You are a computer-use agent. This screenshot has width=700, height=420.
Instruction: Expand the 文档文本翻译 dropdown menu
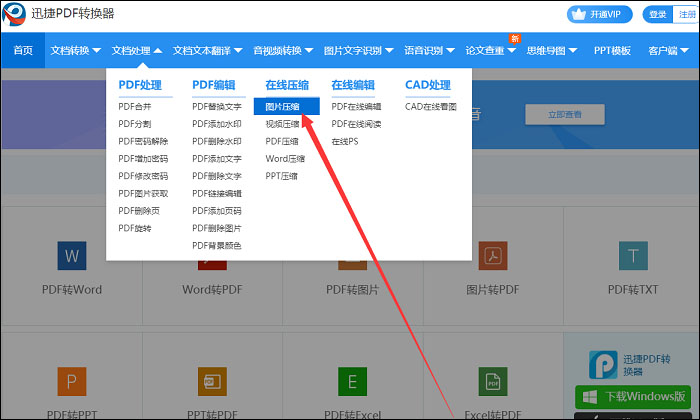coord(208,50)
